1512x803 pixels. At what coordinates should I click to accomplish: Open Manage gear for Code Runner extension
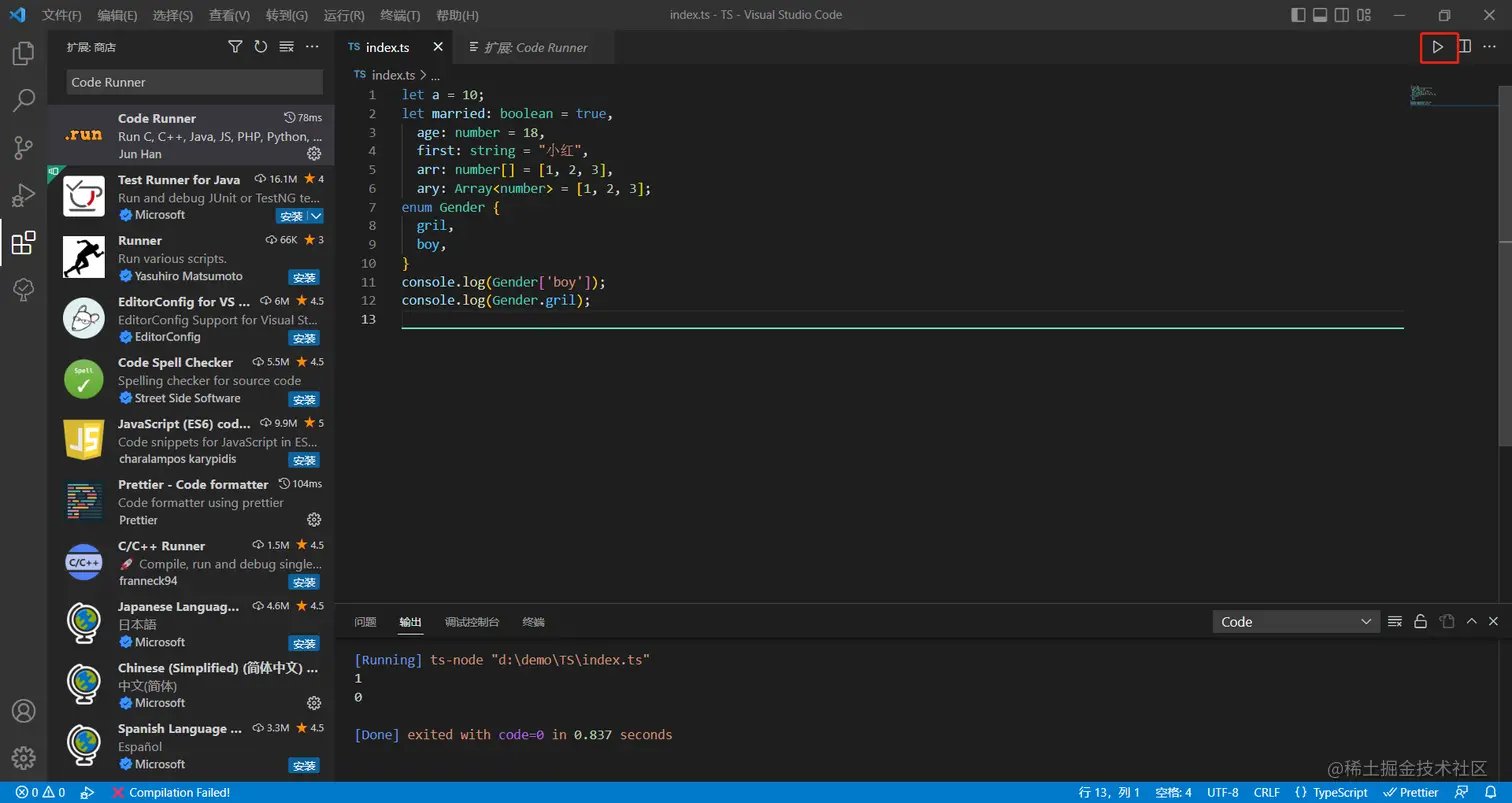pyautogui.click(x=313, y=154)
